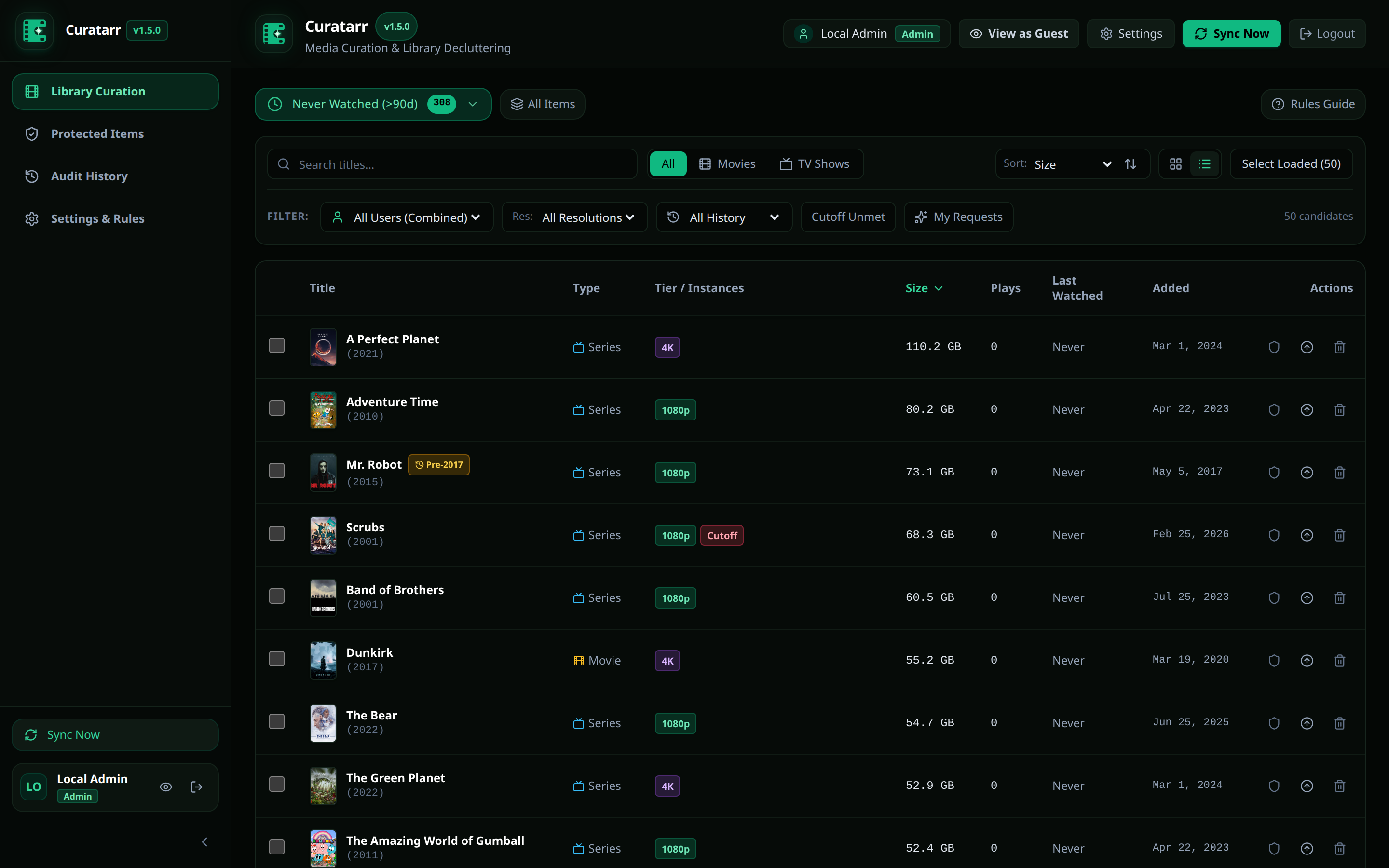Tick the Band of Brothers checkbox
1389x868 pixels.
[277, 596]
